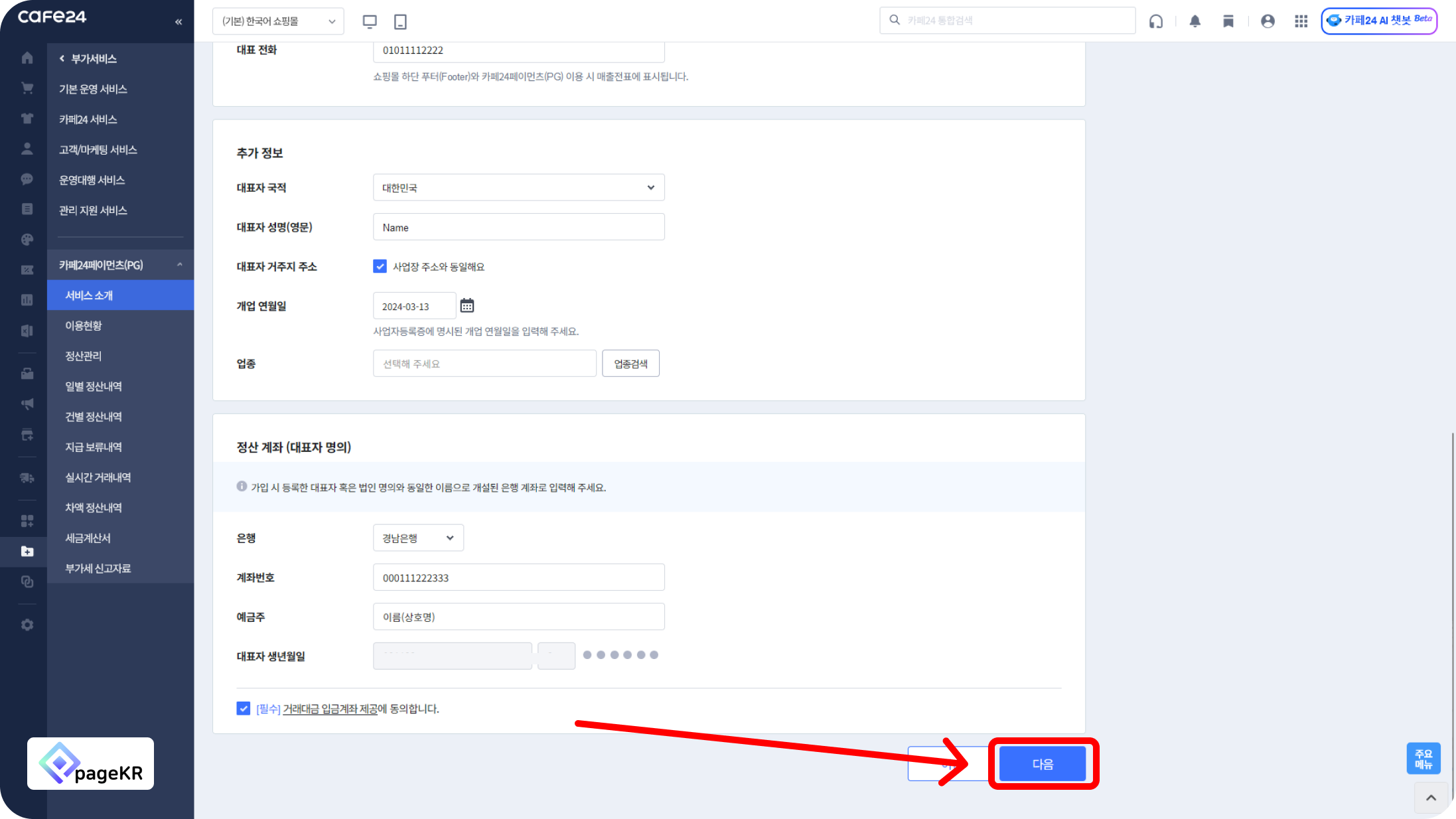Screen dimensions: 1456x819
Task: Collapse the sidebar with the double-chevron icon
Action: (x=179, y=22)
